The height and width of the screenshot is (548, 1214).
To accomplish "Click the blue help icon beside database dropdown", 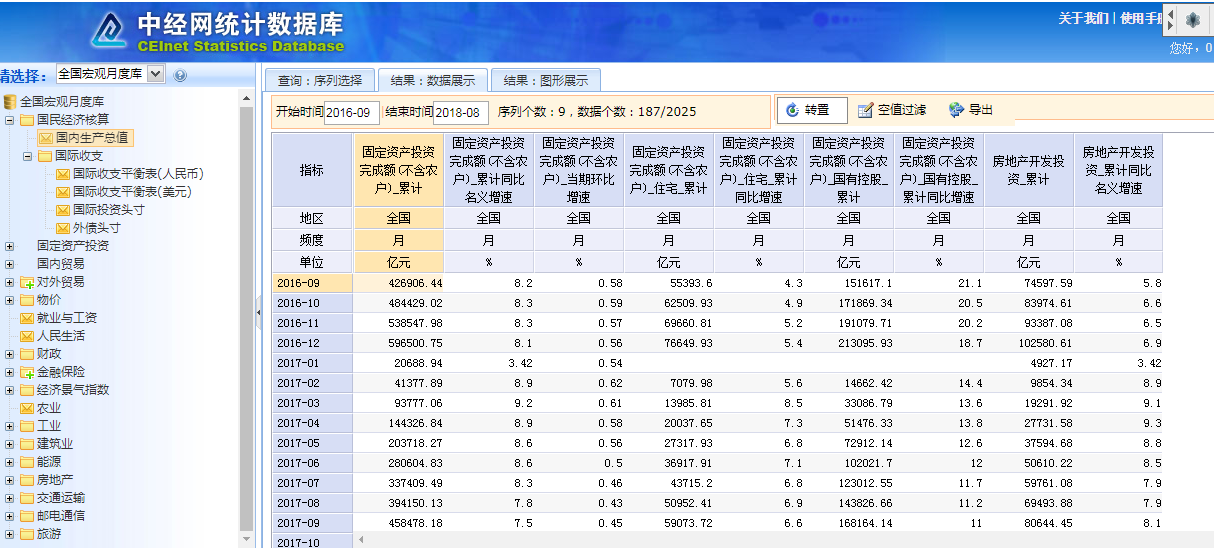I will pos(180,75).
